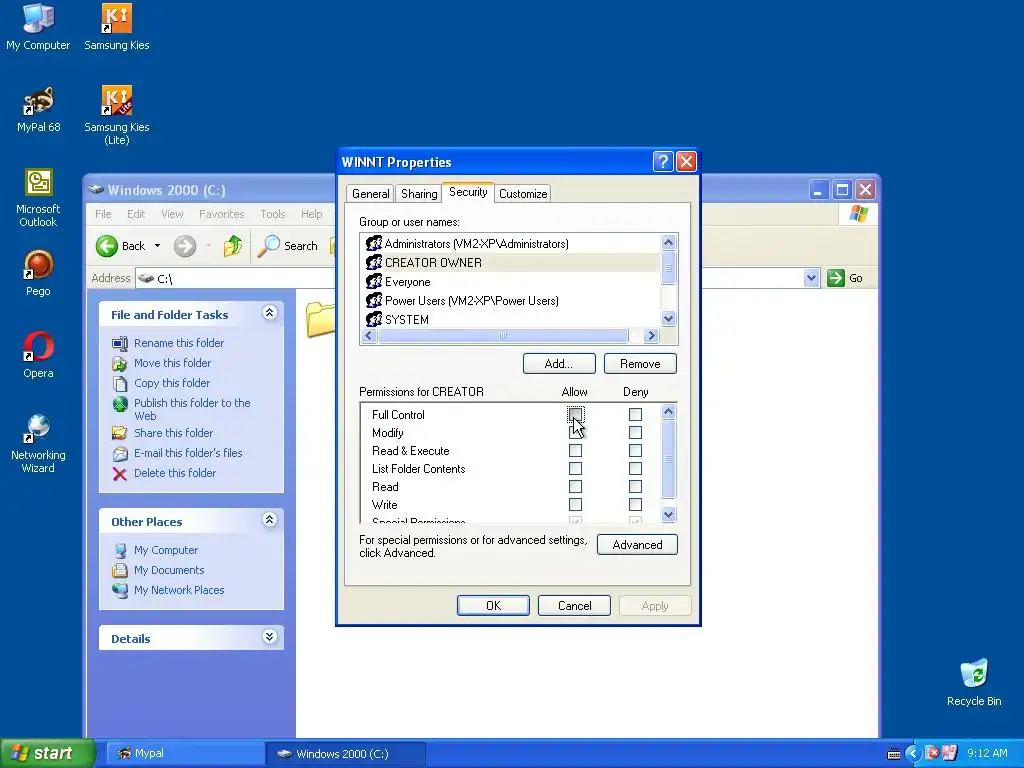Switch to the Sharing tab

pyautogui.click(x=419, y=194)
